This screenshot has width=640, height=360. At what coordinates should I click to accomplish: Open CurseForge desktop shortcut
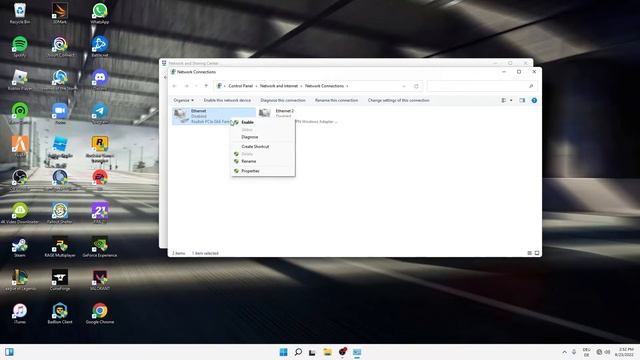click(60, 280)
